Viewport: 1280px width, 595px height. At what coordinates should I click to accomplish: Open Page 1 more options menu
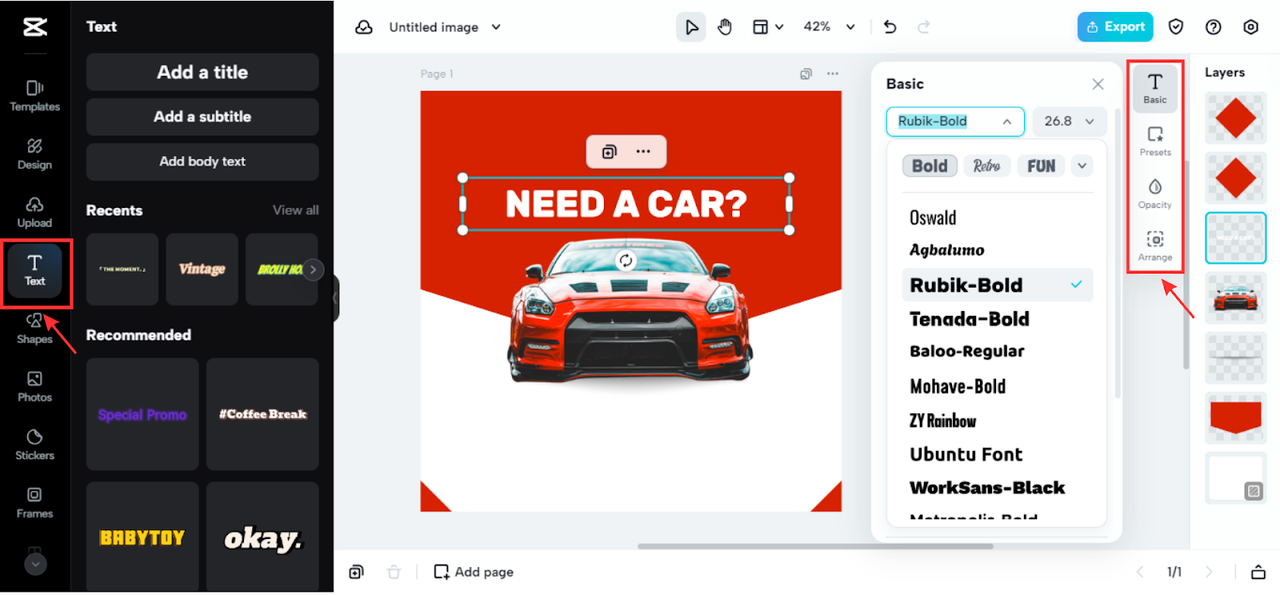pos(832,74)
